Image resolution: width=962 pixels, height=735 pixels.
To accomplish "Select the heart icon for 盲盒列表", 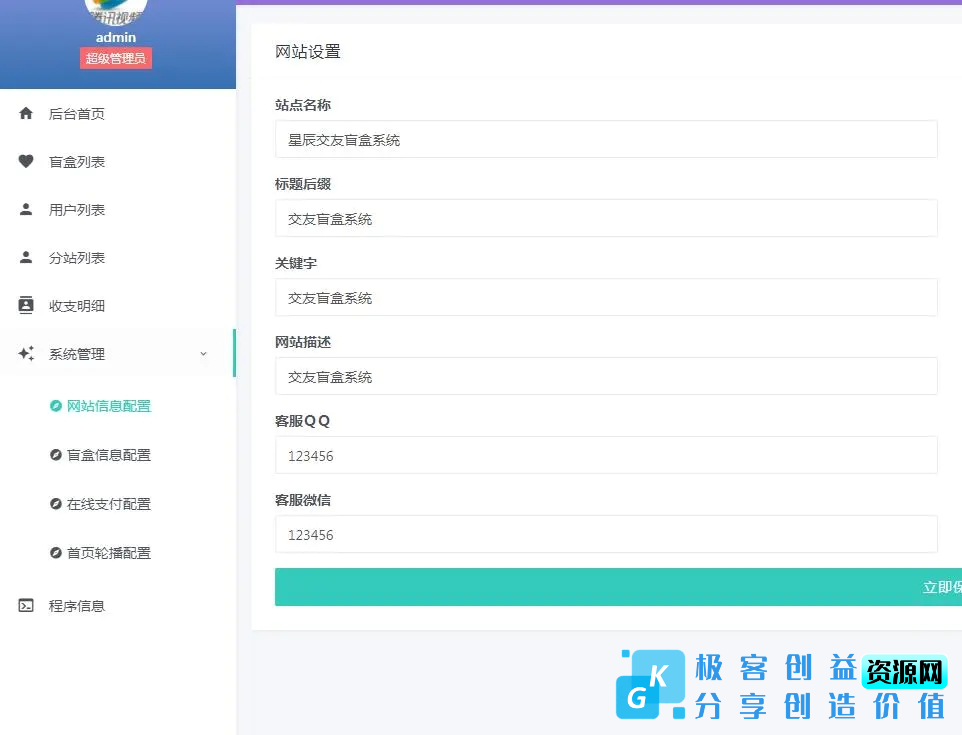I will [x=26, y=161].
